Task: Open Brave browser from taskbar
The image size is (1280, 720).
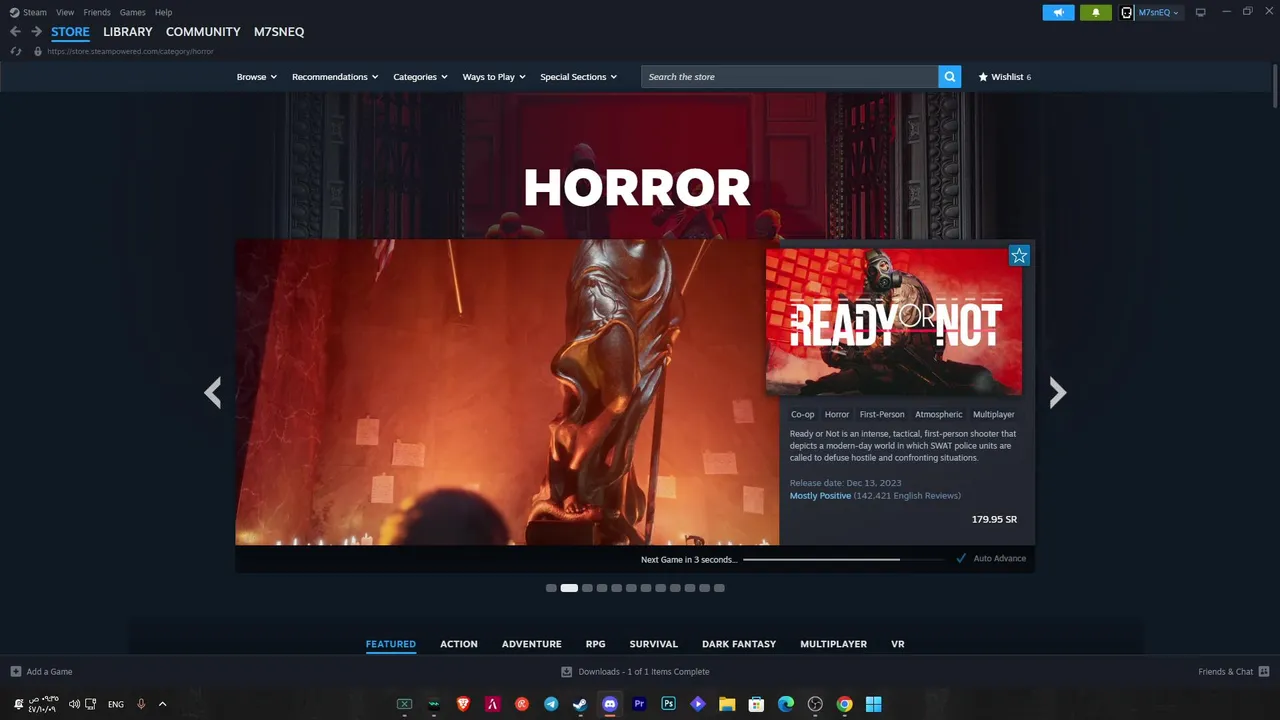Action: click(x=463, y=704)
